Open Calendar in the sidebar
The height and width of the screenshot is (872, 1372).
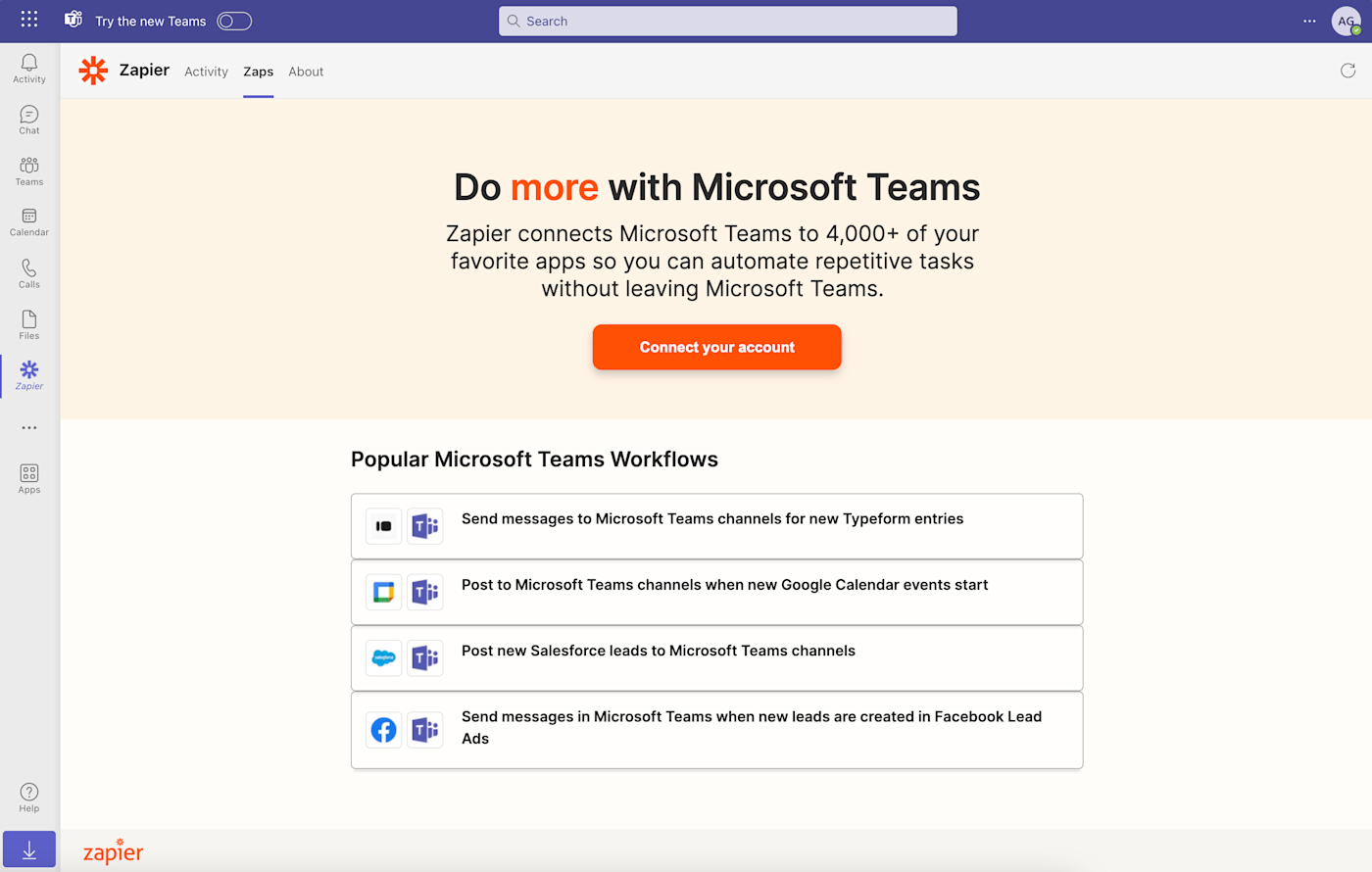[x=29, y=222]
